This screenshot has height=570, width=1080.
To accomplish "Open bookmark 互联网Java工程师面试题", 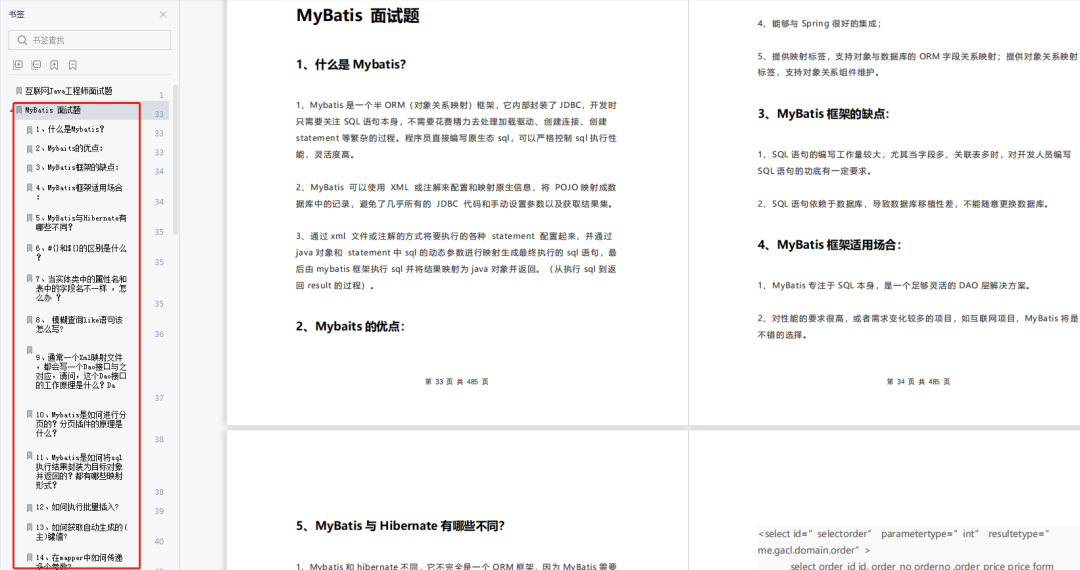I will 69,91.
